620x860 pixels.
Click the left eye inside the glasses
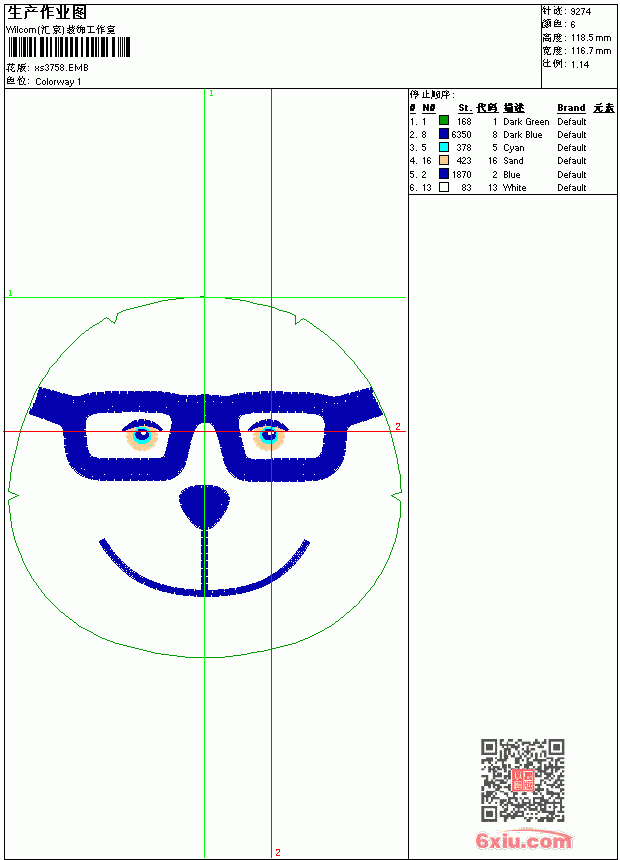142,435
